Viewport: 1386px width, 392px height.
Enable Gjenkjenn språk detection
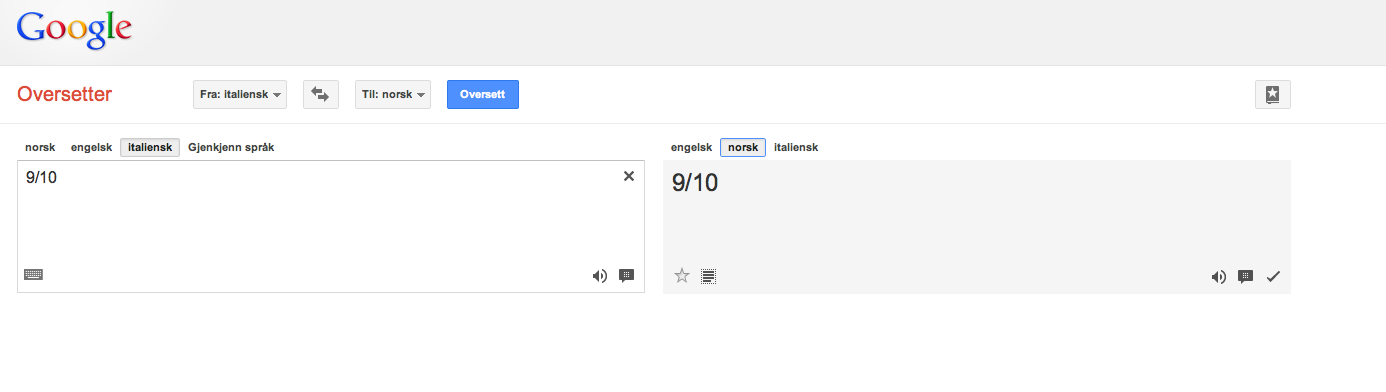(x=231, y=147)
